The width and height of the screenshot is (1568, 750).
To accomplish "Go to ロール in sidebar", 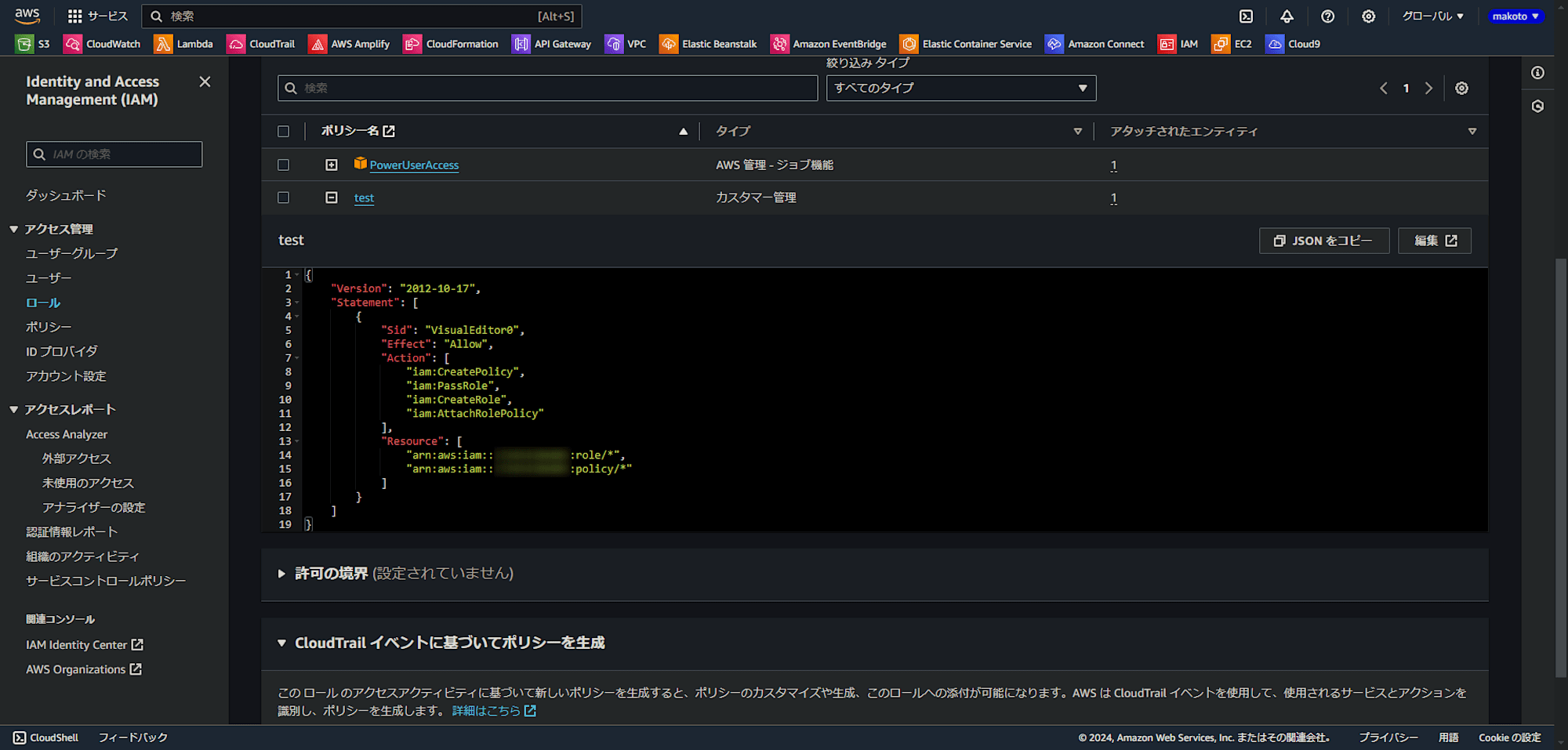I will coord(43,303).
